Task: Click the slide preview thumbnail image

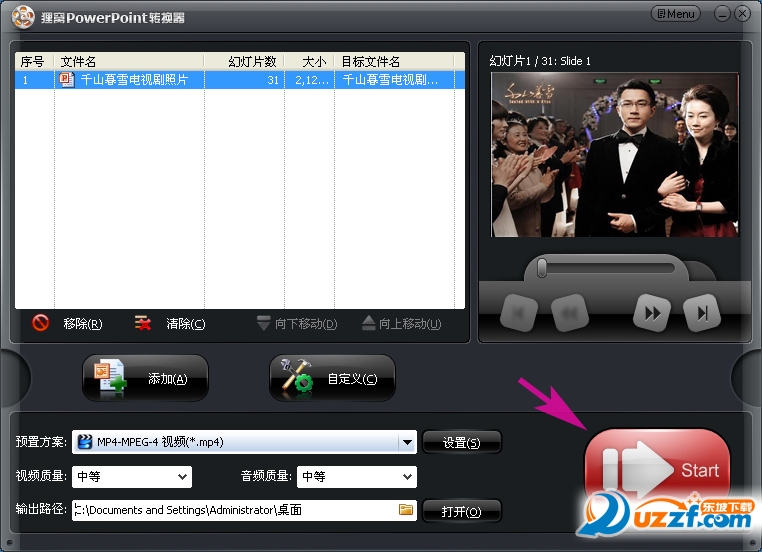Action: point(615,155)
